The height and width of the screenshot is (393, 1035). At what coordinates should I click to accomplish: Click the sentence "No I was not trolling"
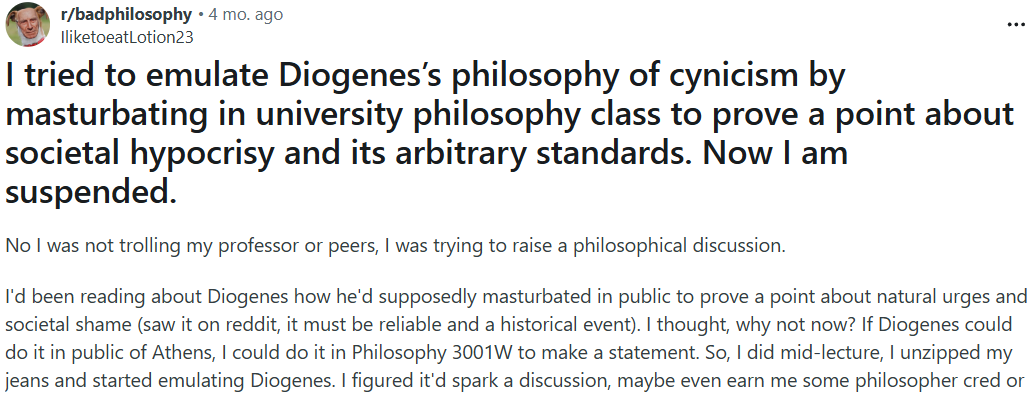coord(396,245)
